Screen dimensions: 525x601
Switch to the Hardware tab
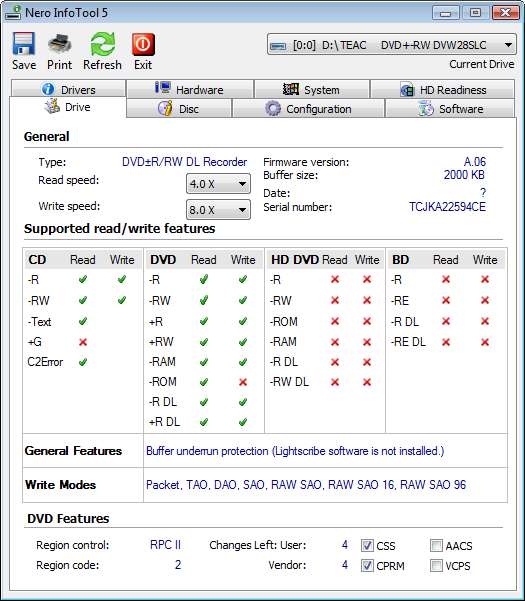(x=190, y=89)
